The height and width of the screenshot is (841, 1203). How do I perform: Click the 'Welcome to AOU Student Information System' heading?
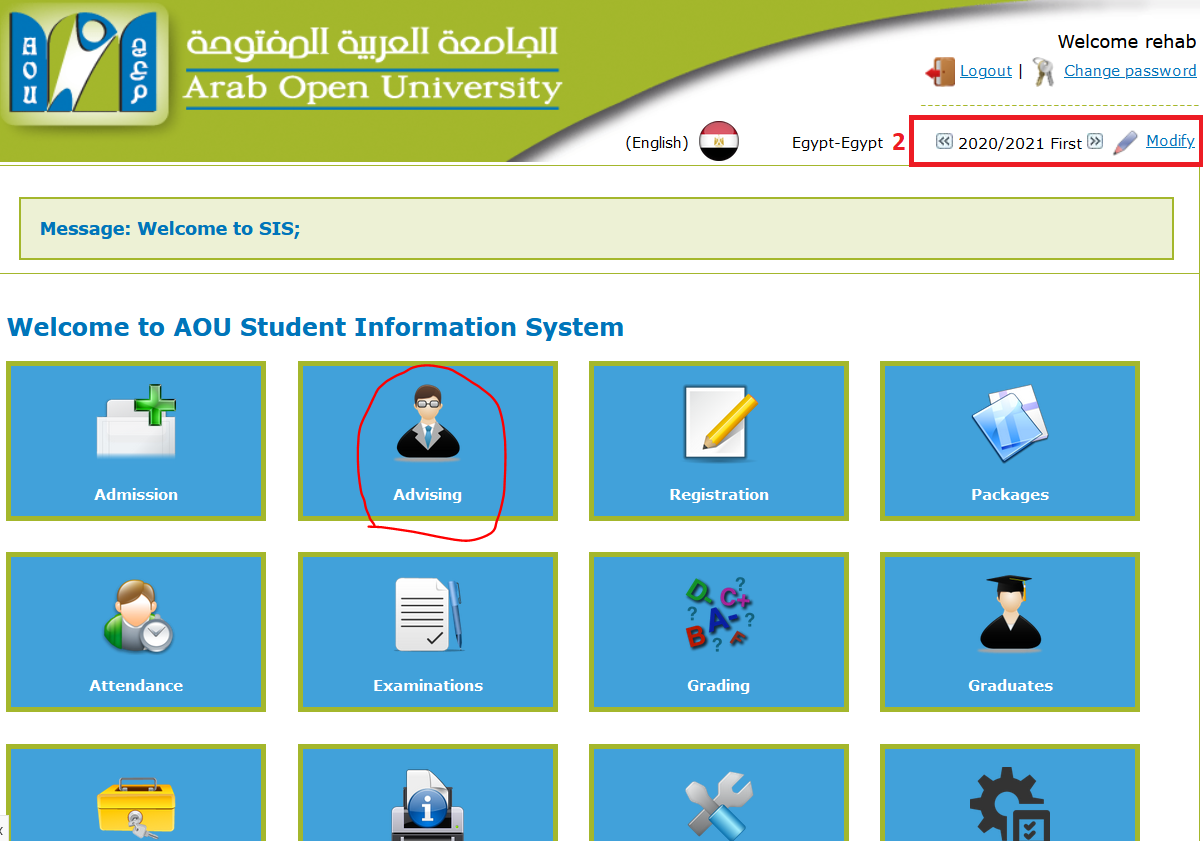pyautogui.click(x=315, y=327)
